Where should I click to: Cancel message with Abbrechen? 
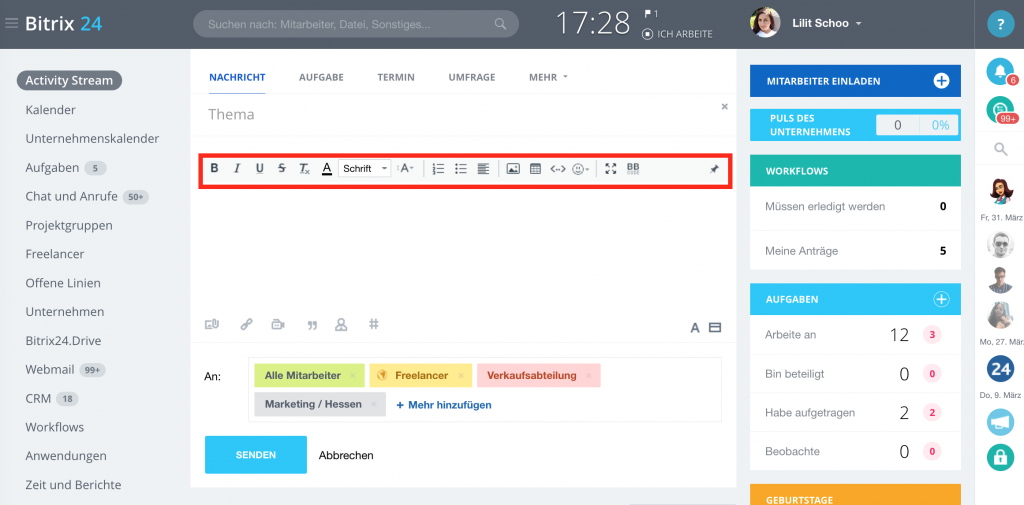346,455
